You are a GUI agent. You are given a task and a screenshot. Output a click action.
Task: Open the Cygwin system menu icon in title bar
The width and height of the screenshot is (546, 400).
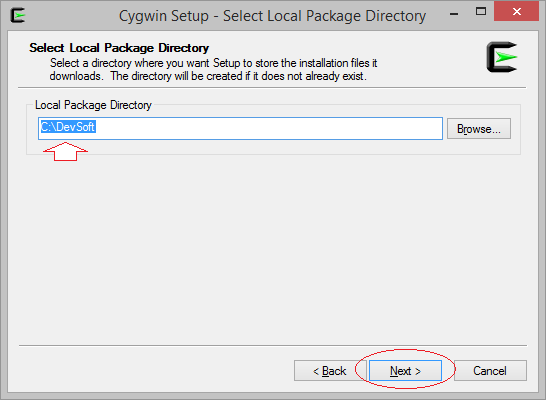coord(17,15)
